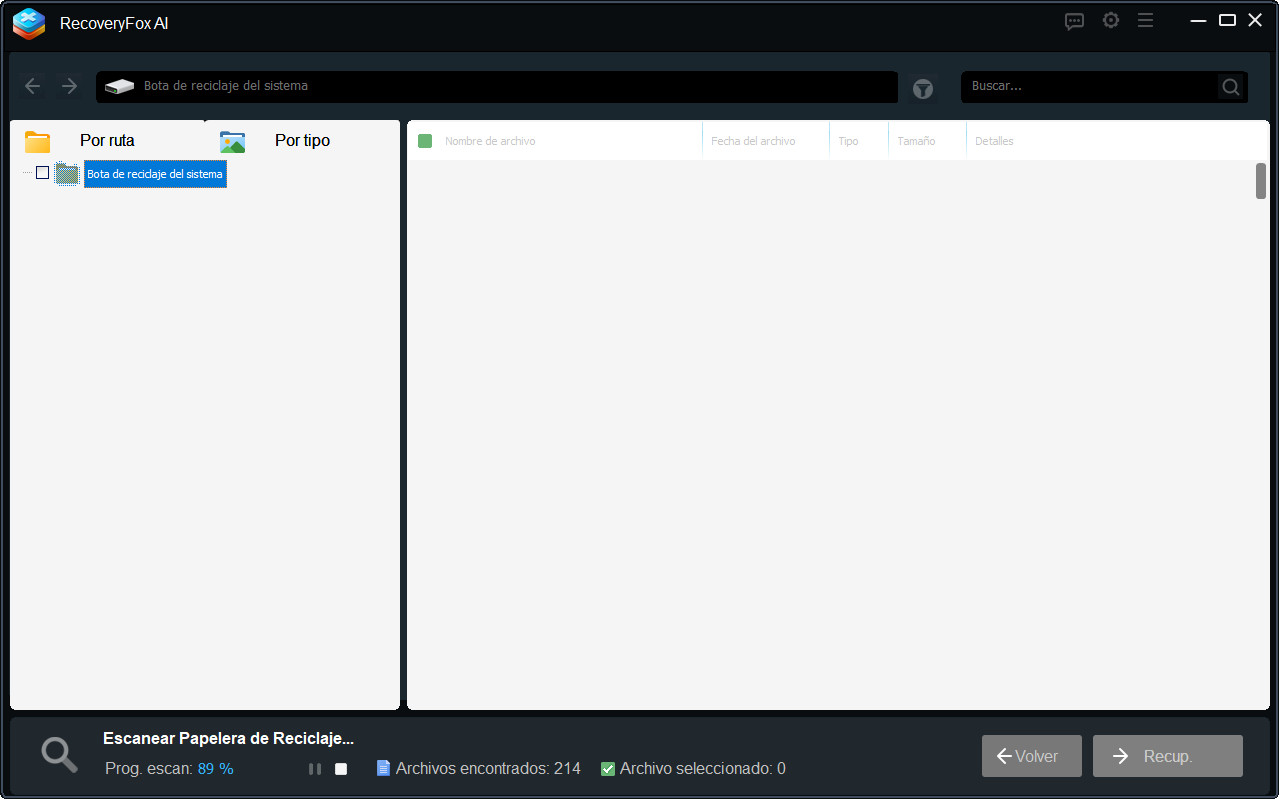Click the Volver button
The image size is (1279, 799).
click(x=1031, y=756)
